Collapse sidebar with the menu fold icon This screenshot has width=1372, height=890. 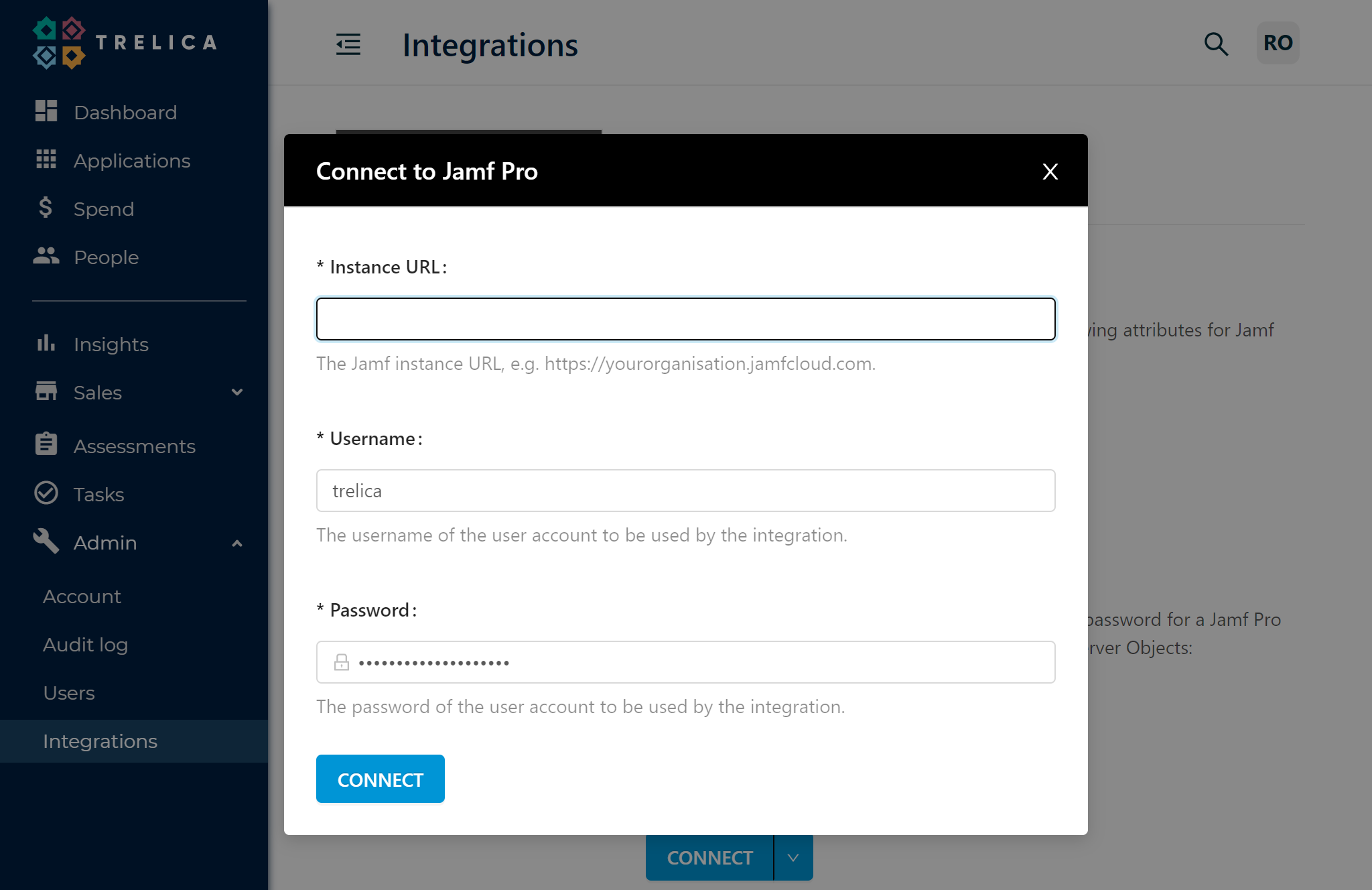click(x=348, y=45)
